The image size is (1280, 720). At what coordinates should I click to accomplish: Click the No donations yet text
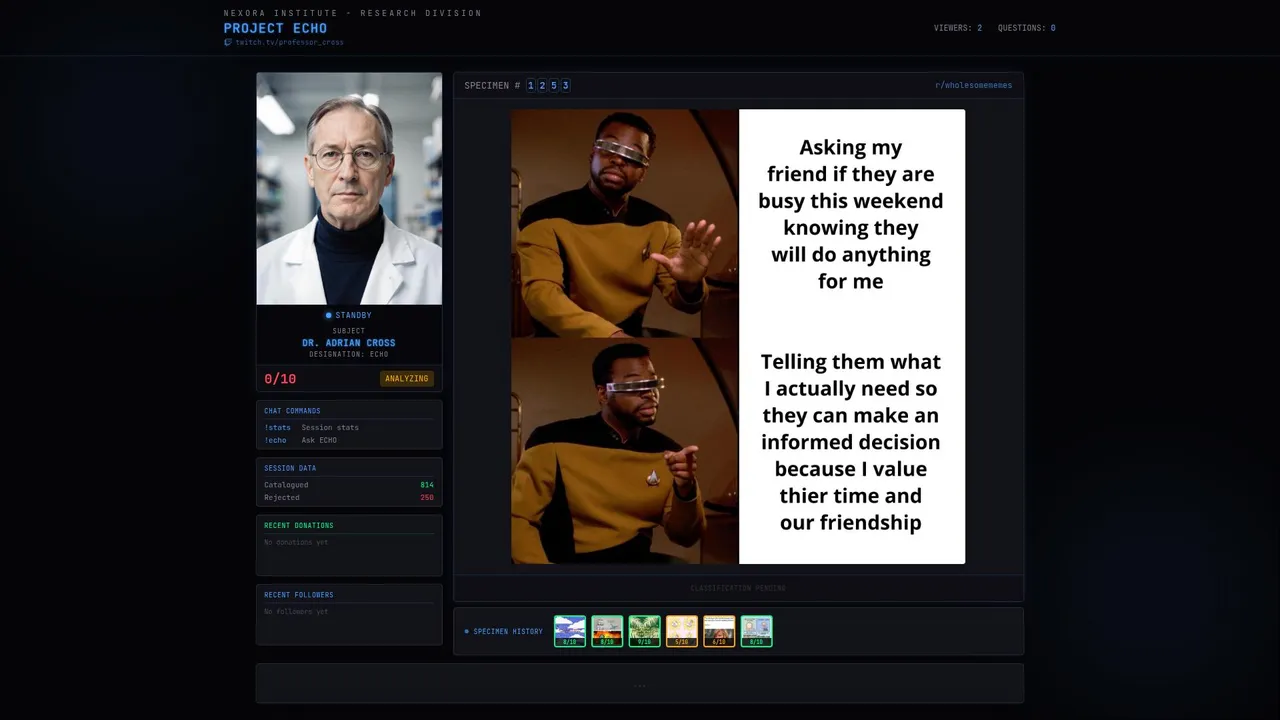coord(296,542)
